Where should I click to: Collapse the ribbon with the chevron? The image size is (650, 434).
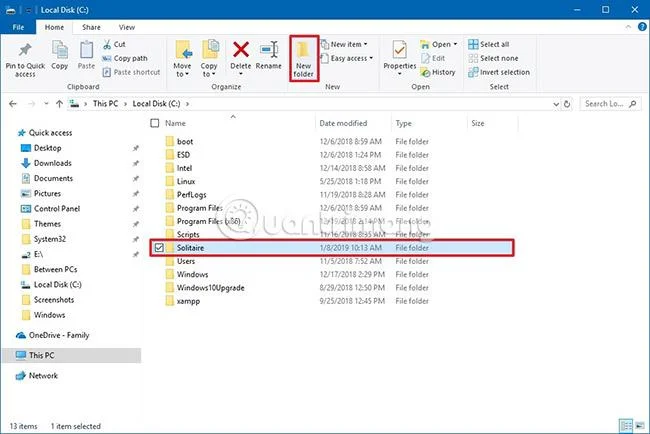(628, 27)
